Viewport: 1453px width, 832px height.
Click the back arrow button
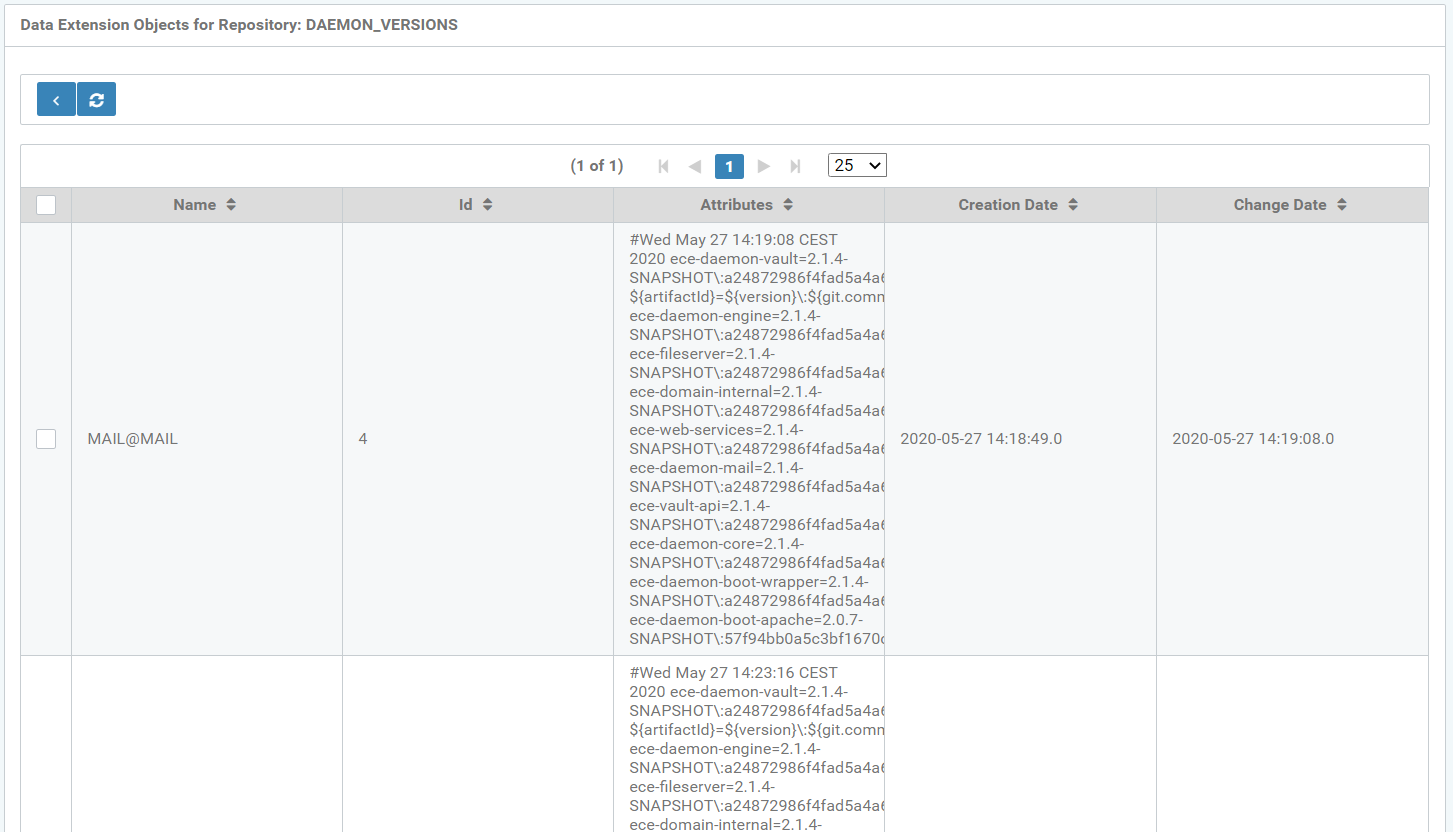(x=56, y=100)
